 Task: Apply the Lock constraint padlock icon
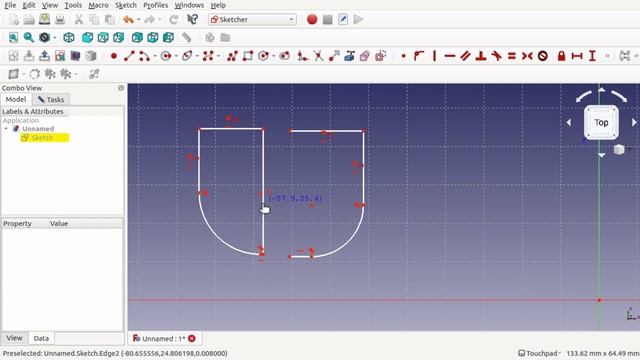coord(561,56)
